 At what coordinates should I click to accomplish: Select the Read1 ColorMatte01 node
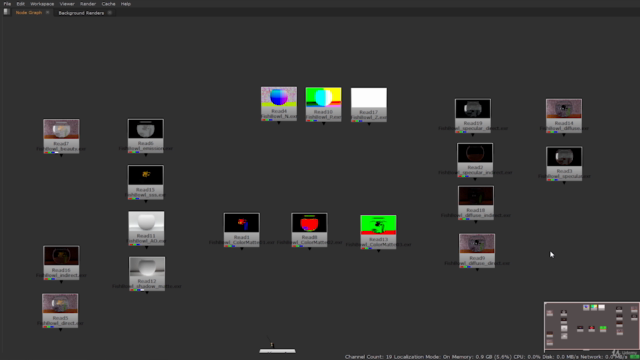(242, 230)
